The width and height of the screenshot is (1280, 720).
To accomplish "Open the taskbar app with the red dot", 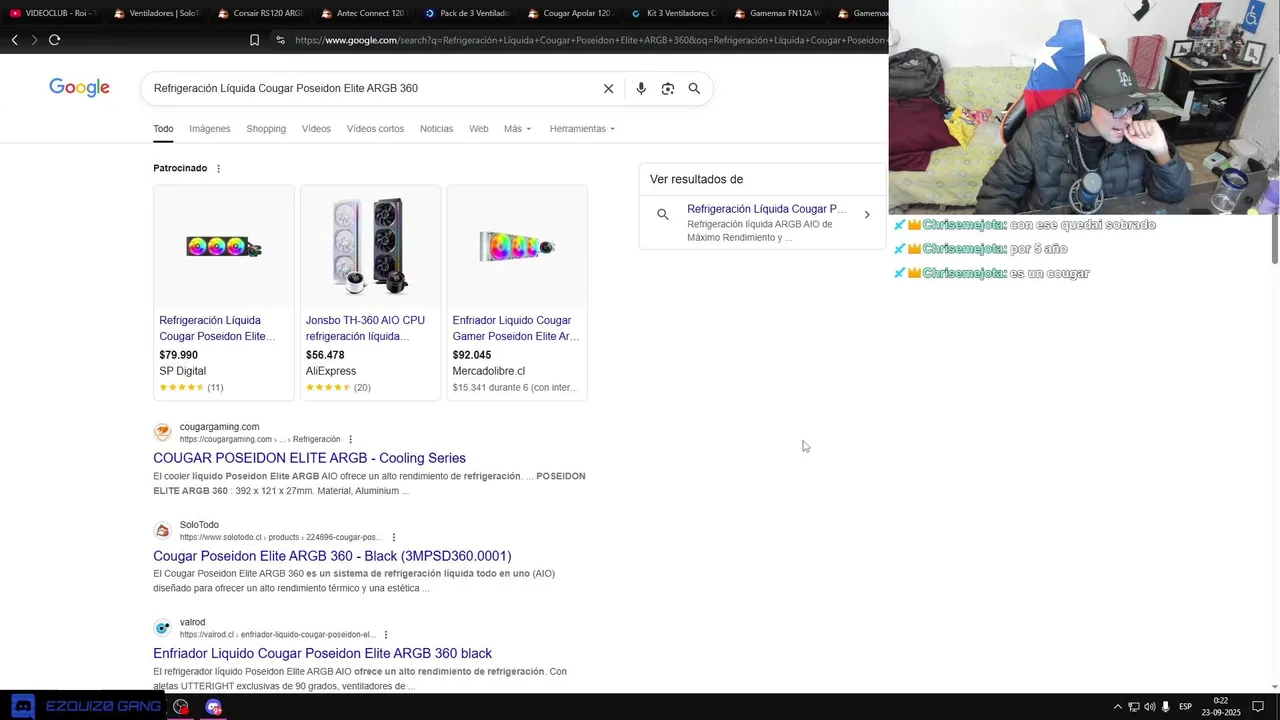I will click(181, 706).
